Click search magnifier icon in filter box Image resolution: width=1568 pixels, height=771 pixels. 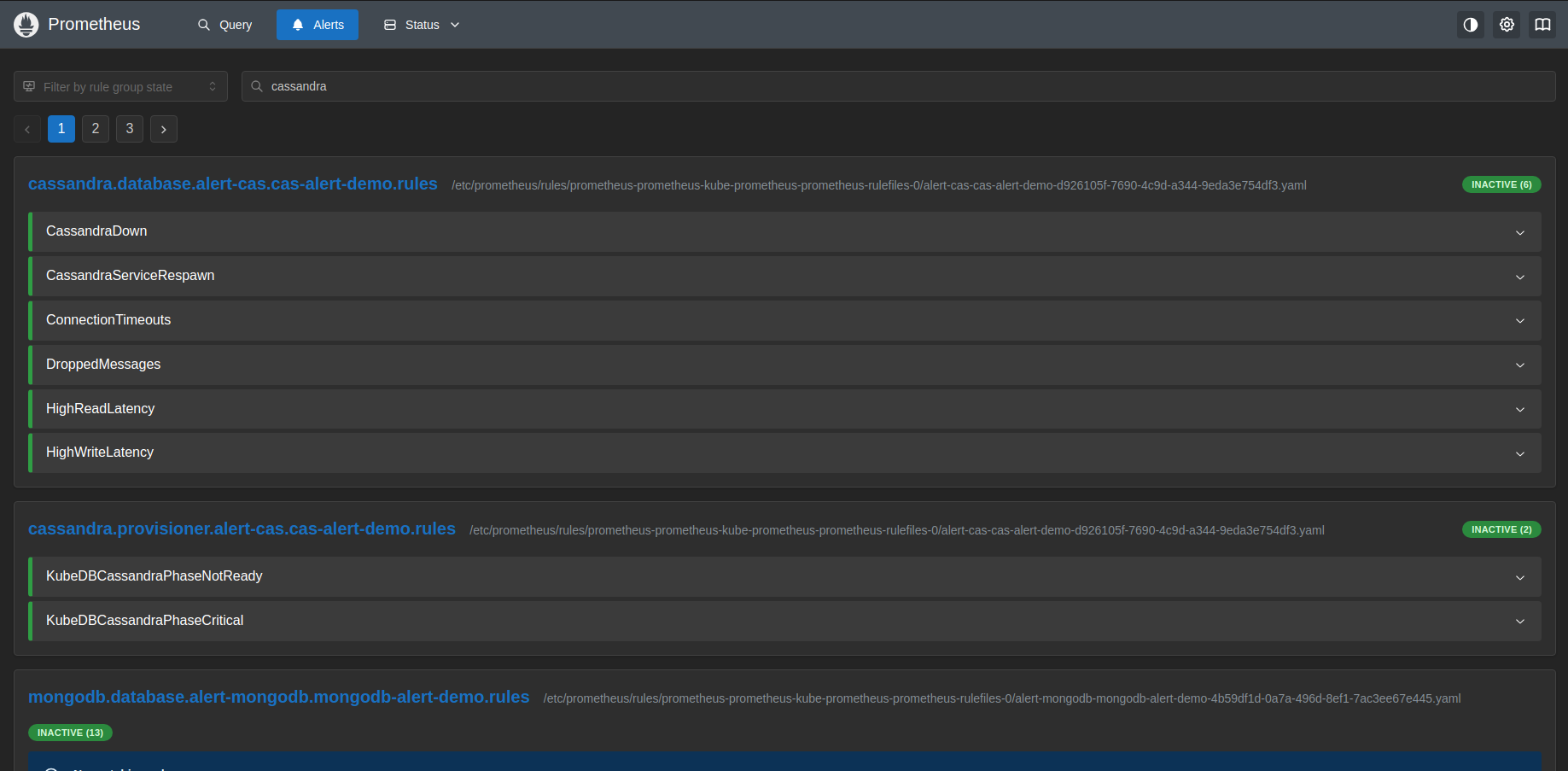click(x=257, y=86)
